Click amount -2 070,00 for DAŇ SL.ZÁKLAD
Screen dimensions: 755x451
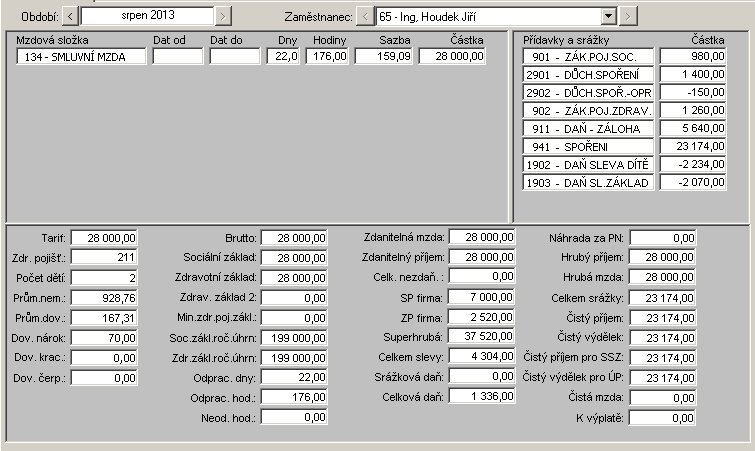point(693,182)
